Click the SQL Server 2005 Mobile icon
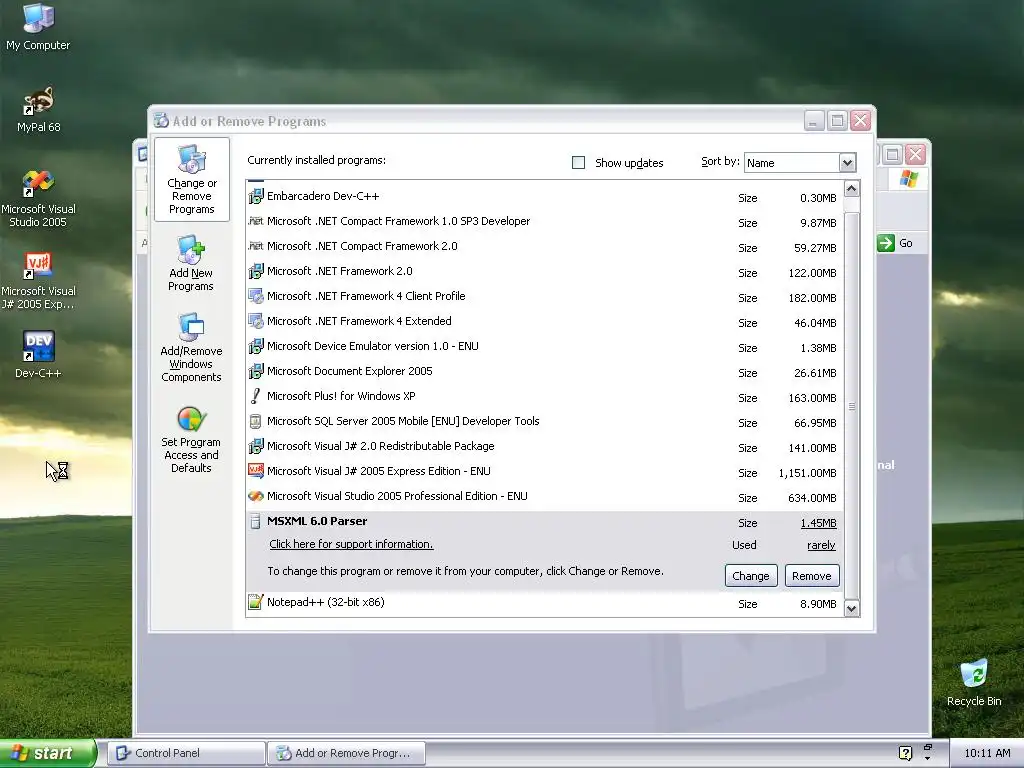 pos(255,421)
